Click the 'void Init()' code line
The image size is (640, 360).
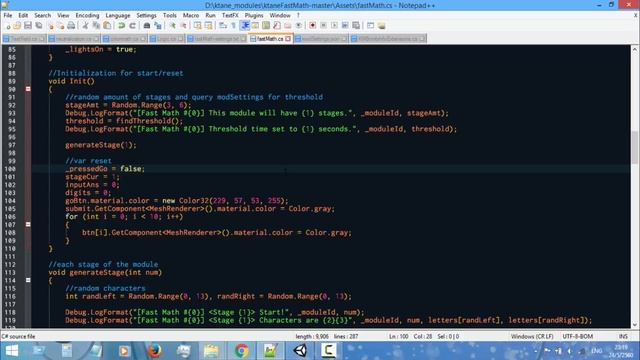(x=71, y=81)
